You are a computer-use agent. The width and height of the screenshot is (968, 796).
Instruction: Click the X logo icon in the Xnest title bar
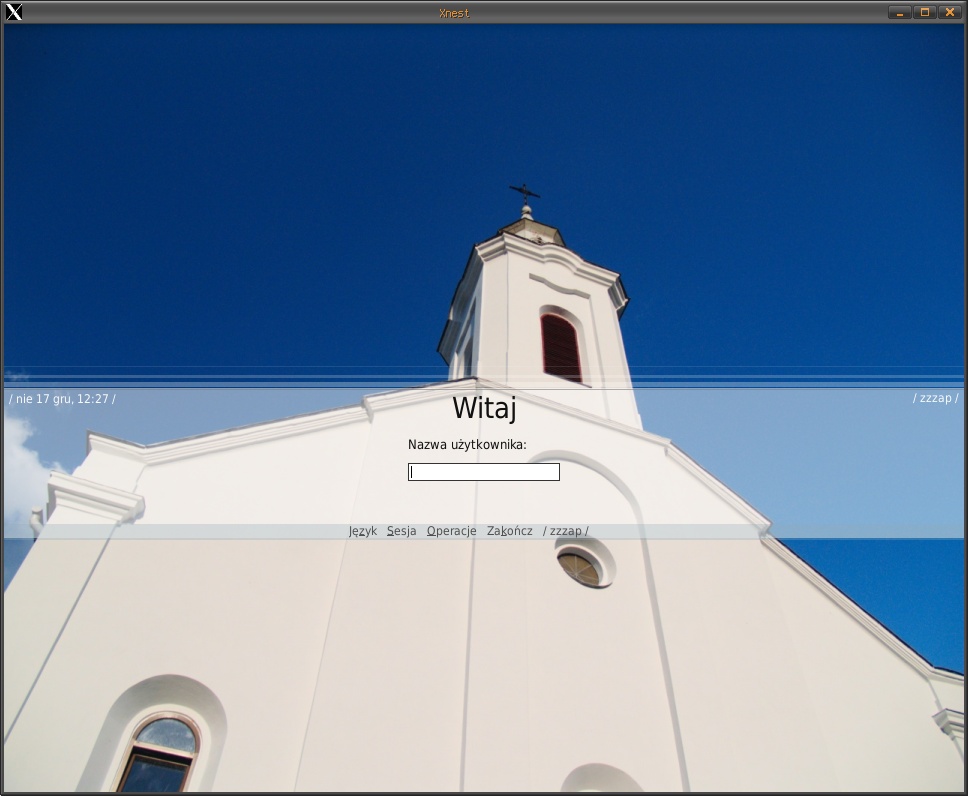tap(14, 12)
